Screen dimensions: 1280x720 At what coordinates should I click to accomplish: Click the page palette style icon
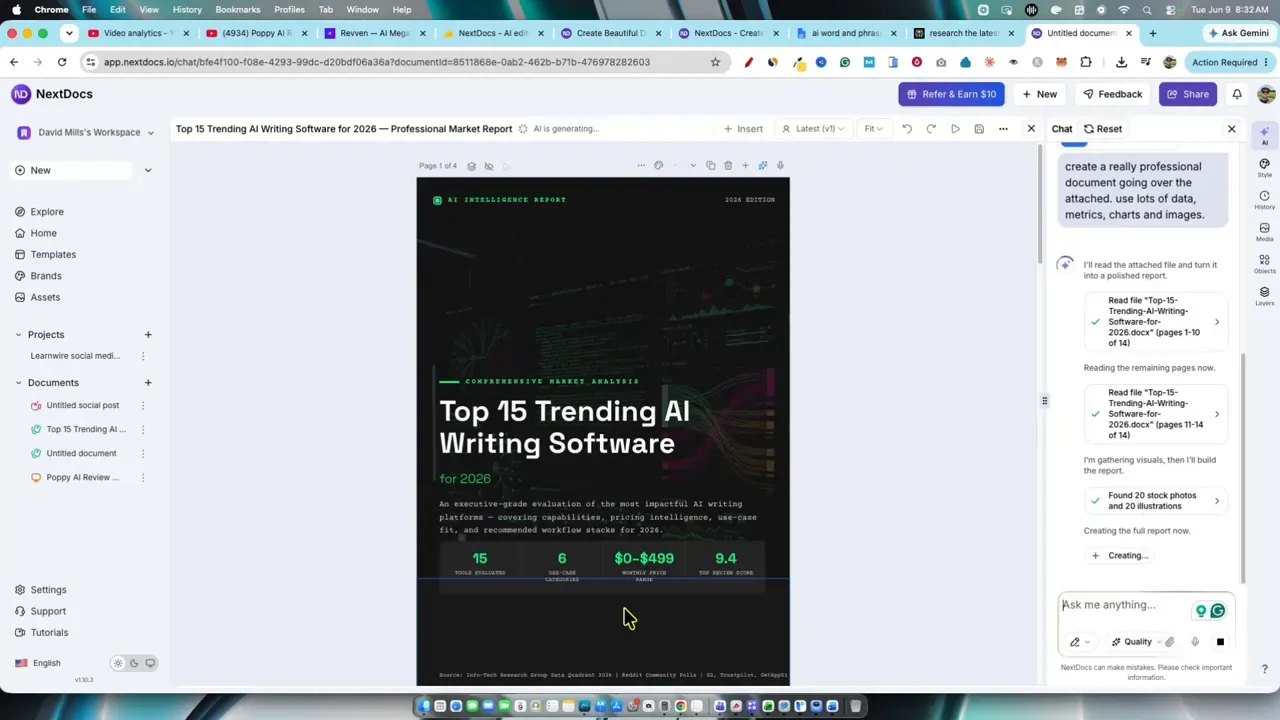click(658, 166)
